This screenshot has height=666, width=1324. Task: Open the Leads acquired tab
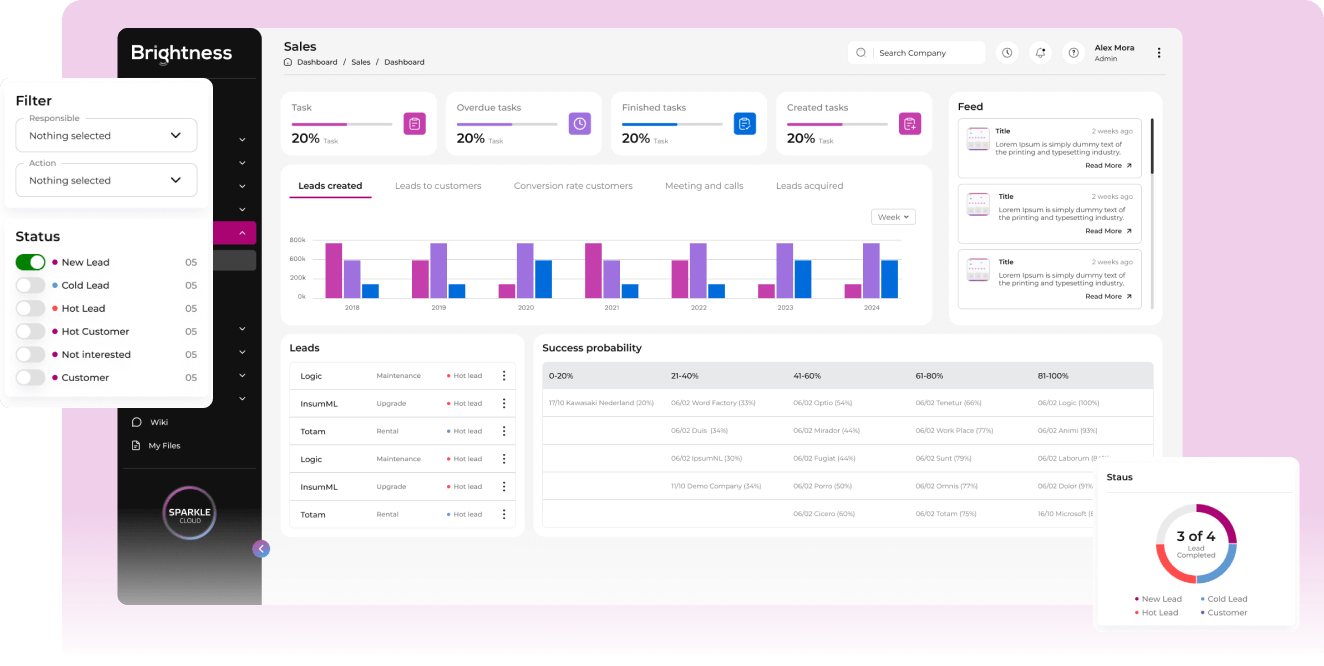[x=809, y=186]
